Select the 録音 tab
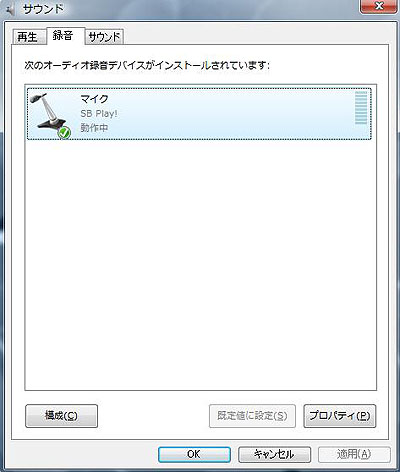The width and height of the screenshot is (400, 472). pos(65,35)
